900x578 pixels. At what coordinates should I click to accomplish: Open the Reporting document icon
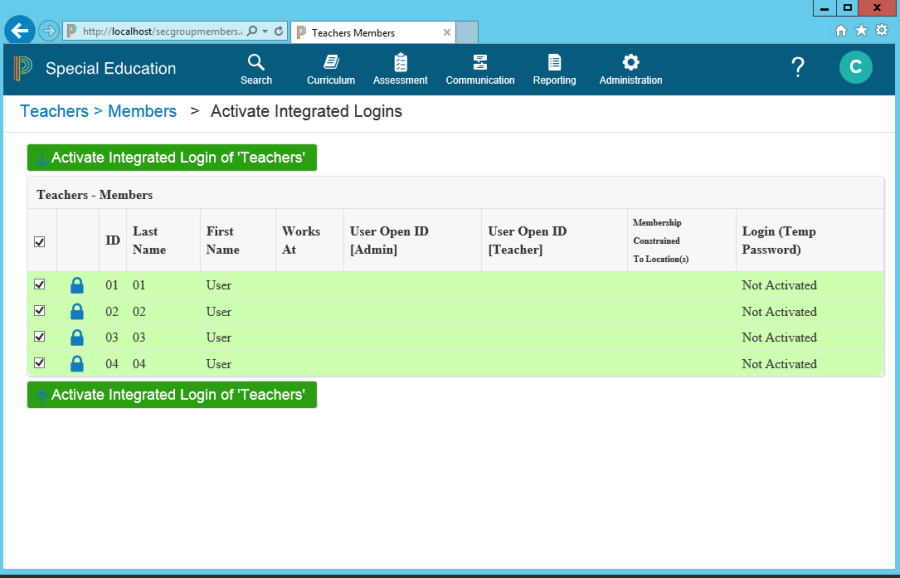tap(554, 63)
